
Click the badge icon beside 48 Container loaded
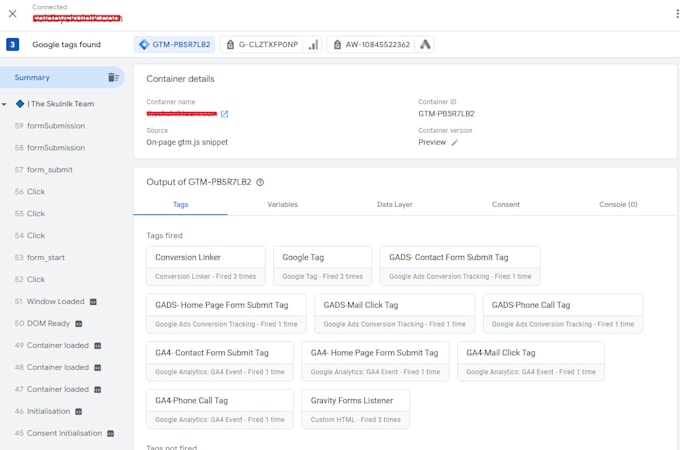pos(98,368)
